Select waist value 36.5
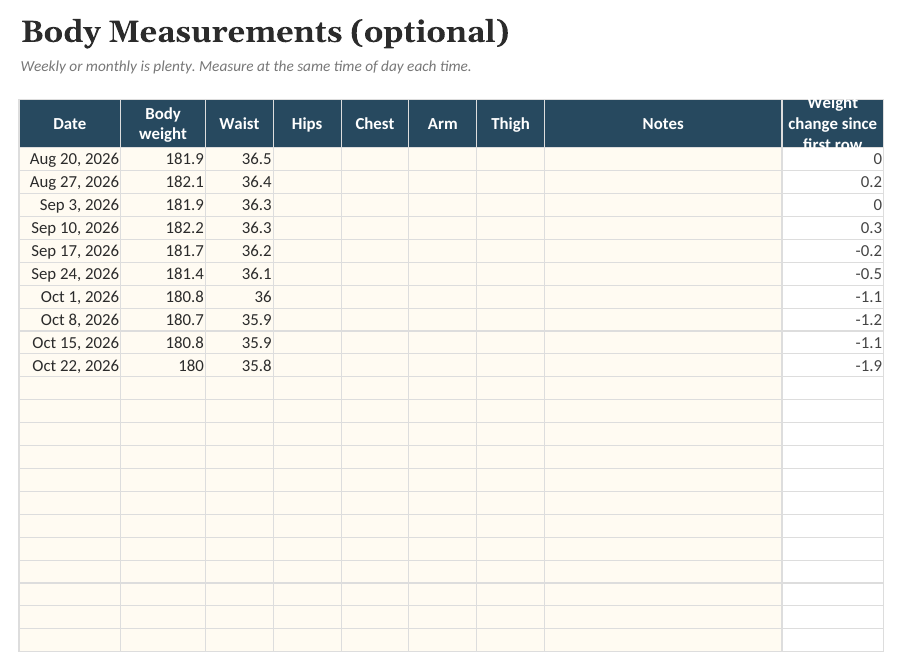The width and height of the screenshot is (902, 670). pyautogui.click(x=239, y=159)
